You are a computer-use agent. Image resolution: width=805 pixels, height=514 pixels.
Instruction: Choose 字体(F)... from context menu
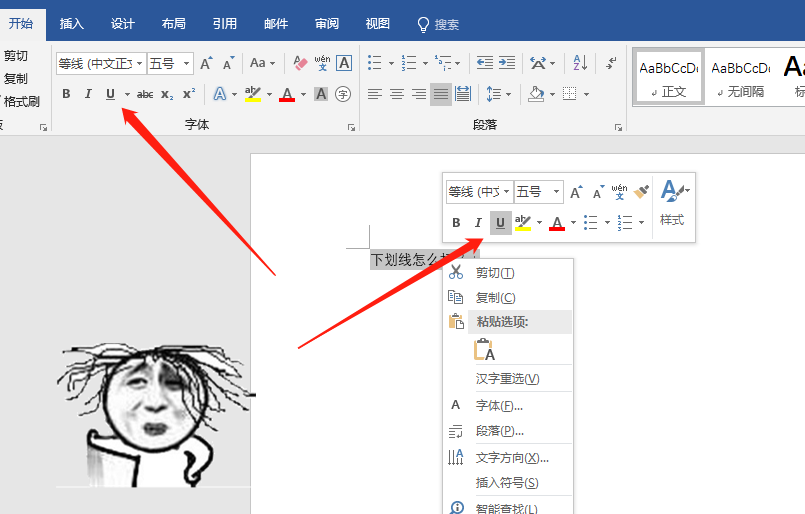508,405
